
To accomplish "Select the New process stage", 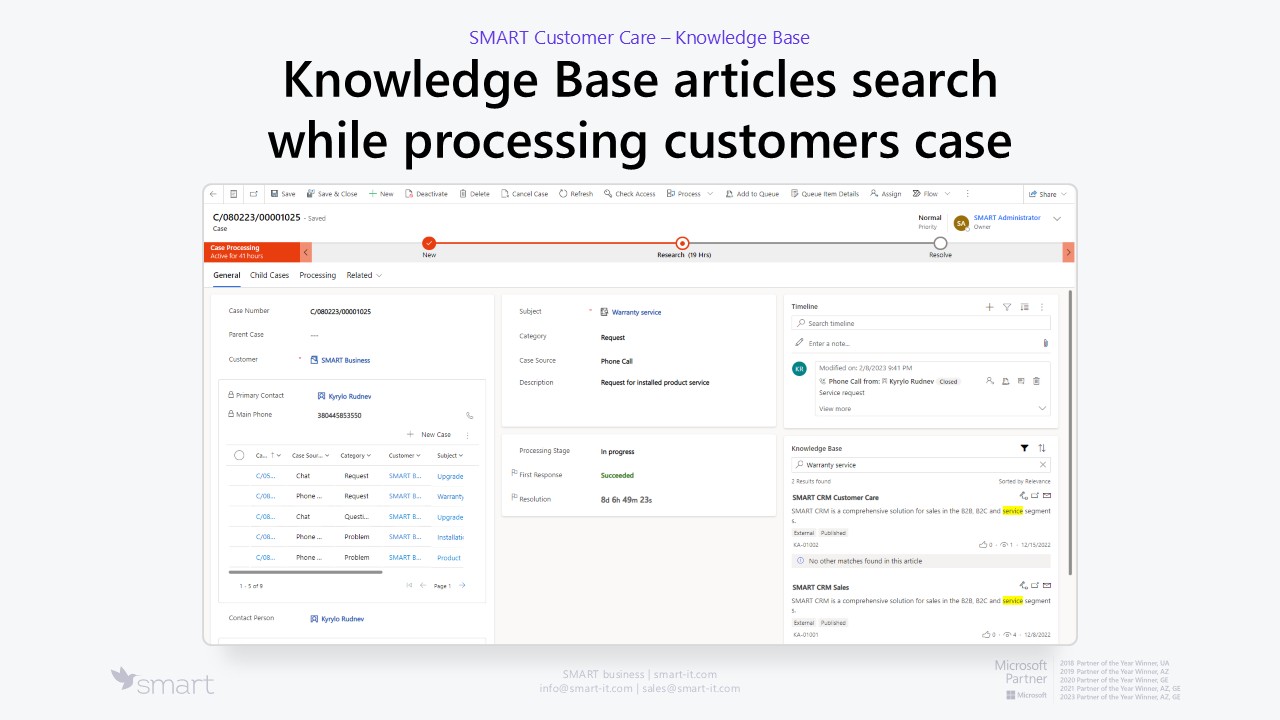I will point(429,243).
